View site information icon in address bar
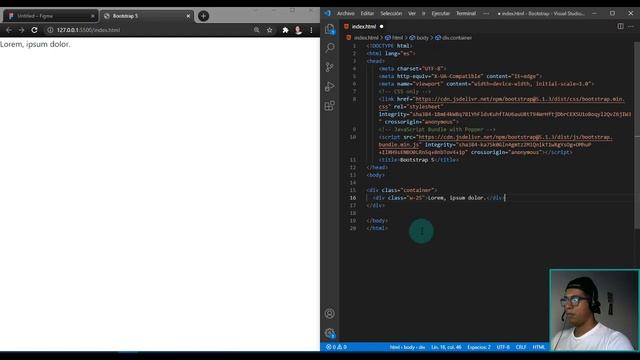 coord(50,30)
